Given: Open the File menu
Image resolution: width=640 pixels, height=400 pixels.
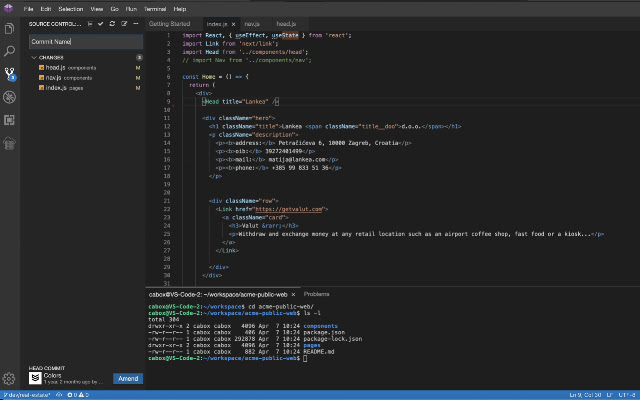Looking at the screenshot, I should coord(28,9).
